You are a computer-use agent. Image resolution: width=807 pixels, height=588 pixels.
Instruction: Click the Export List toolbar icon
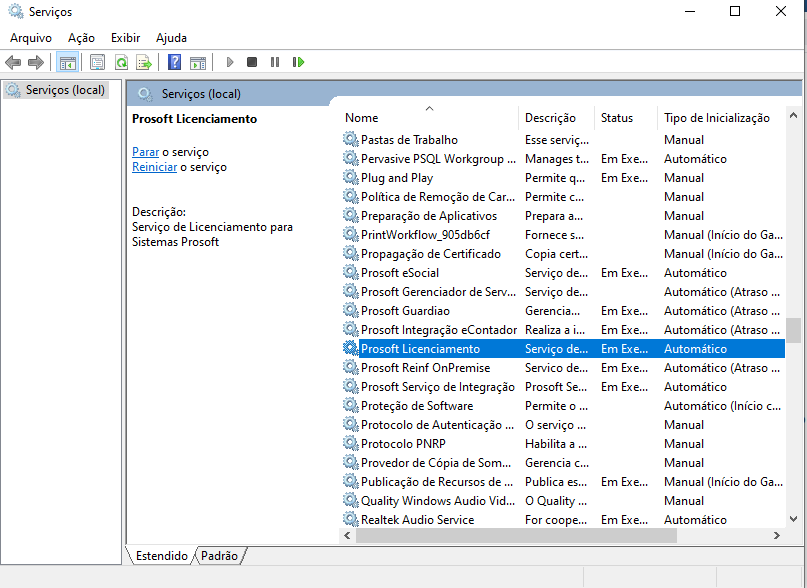coord(144,62)
